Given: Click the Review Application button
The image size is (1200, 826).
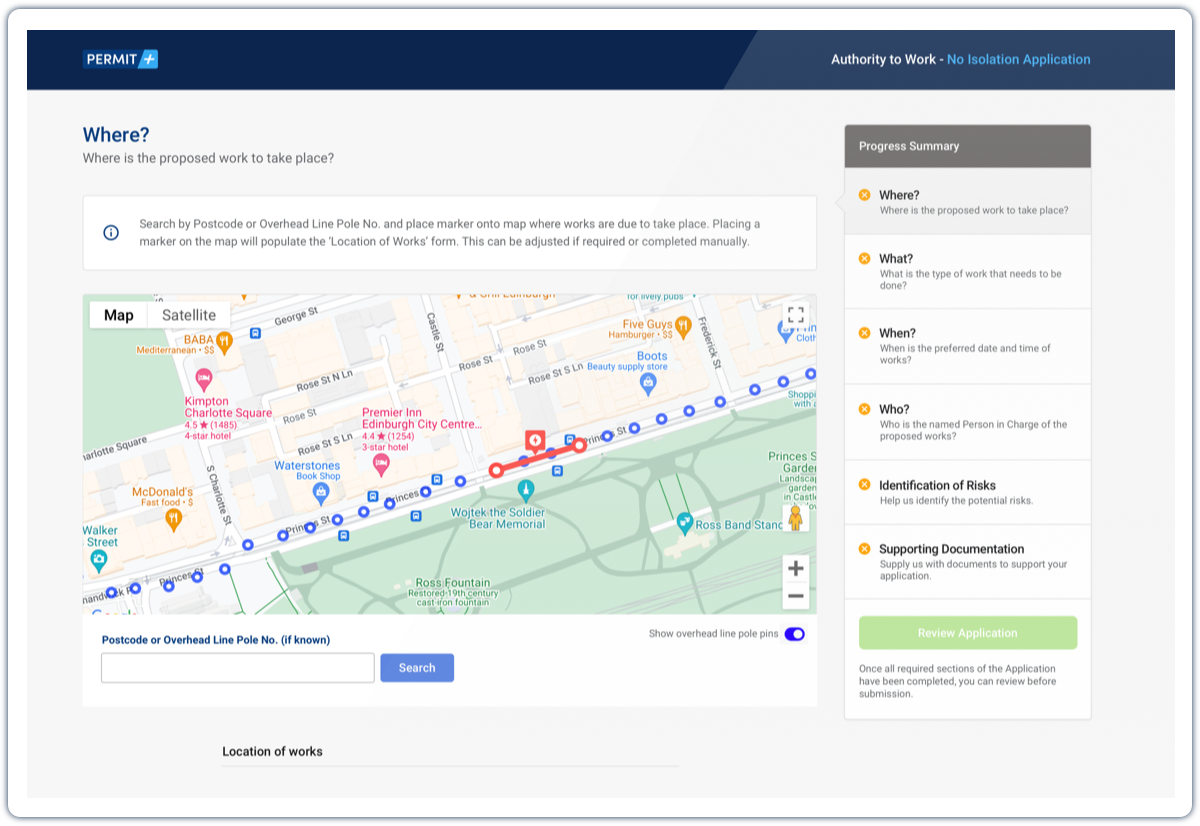Looking at the screenshot, I should [968, 633].
